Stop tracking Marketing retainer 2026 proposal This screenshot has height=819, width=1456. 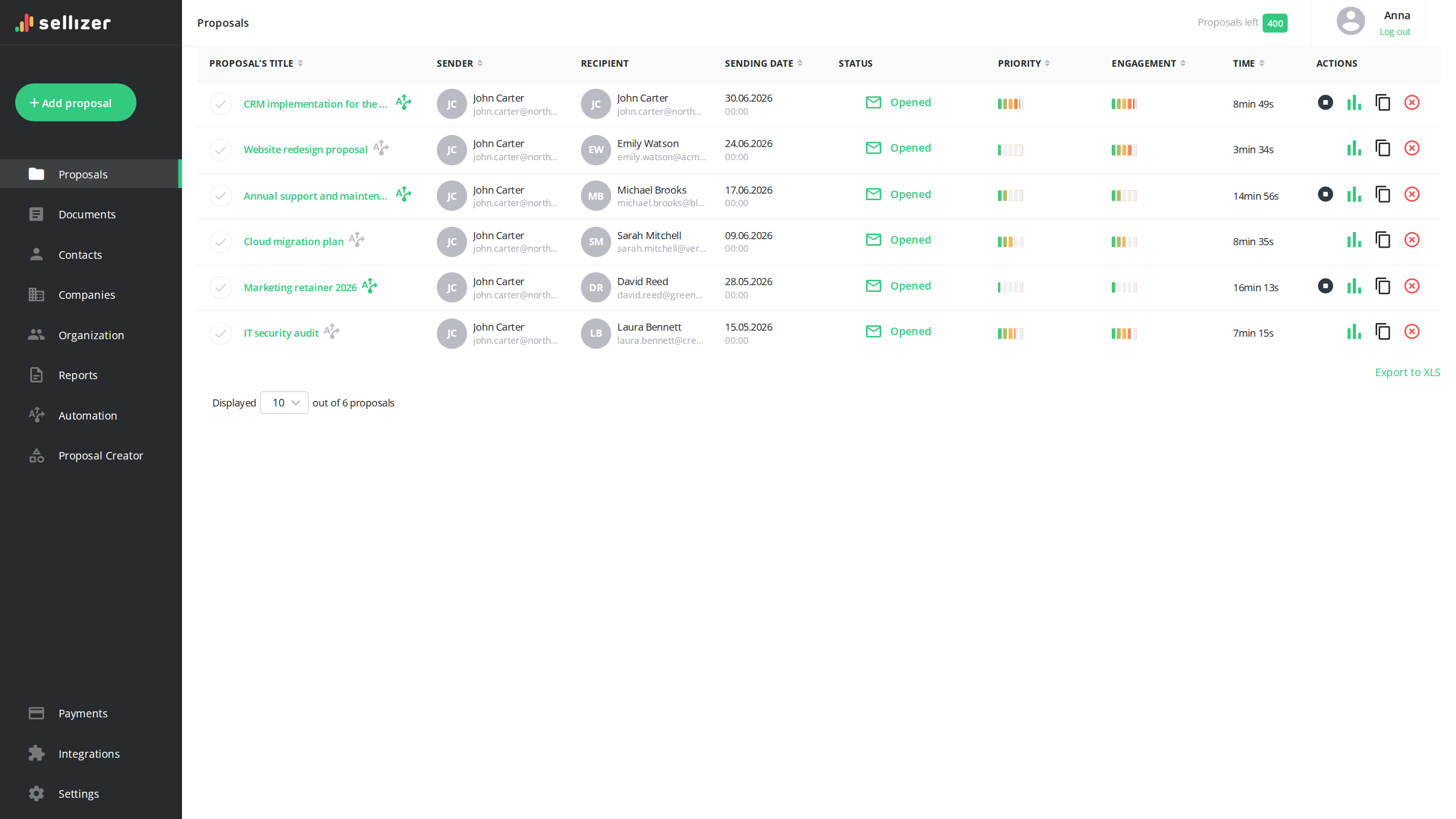click(1325, 286)
